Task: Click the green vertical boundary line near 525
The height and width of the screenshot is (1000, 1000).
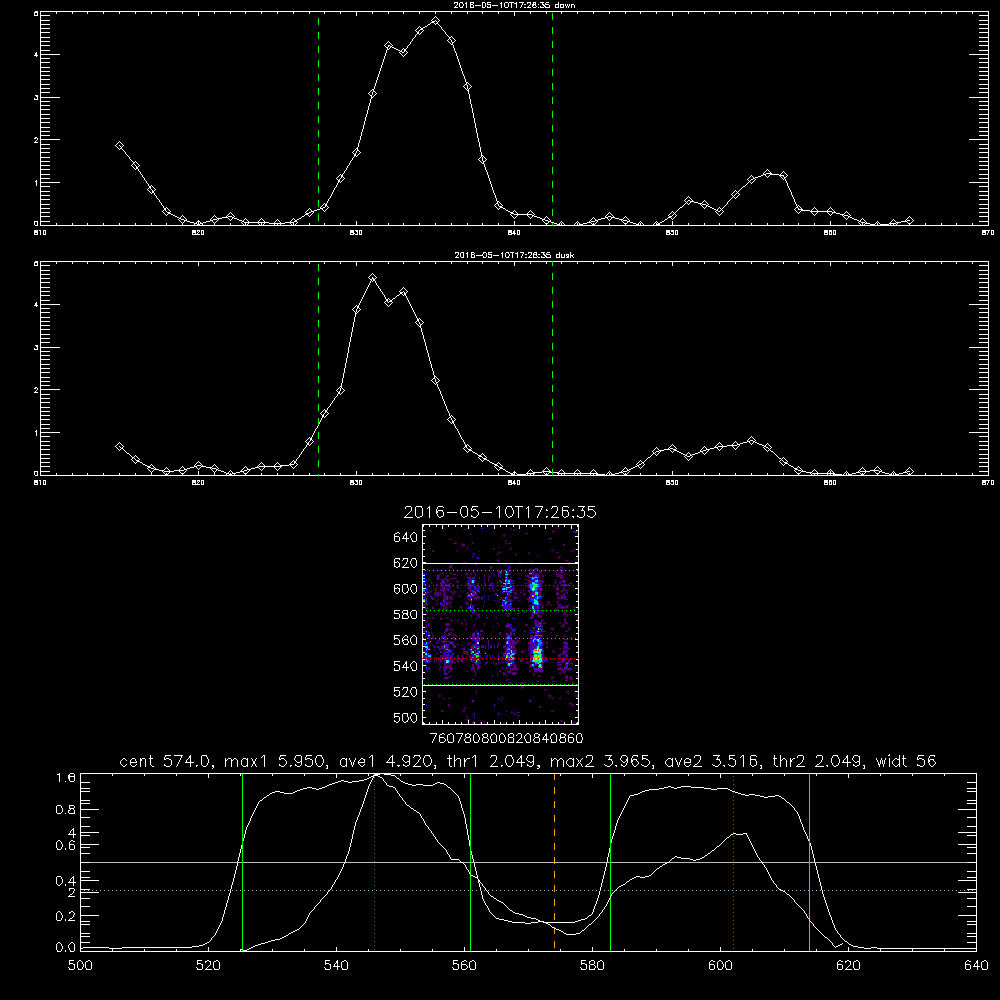Action: [x=242, y=862]
